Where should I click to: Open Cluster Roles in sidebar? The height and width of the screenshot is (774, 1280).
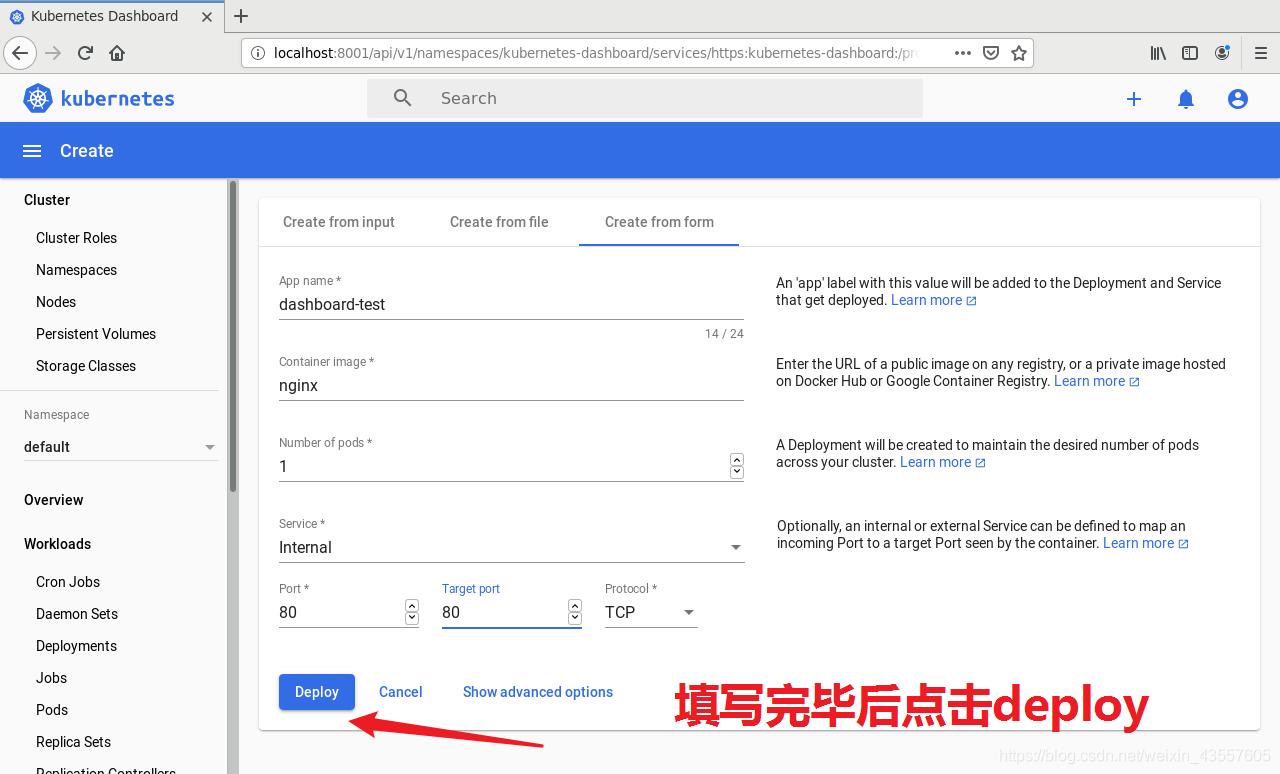click(x=76, y=238)
